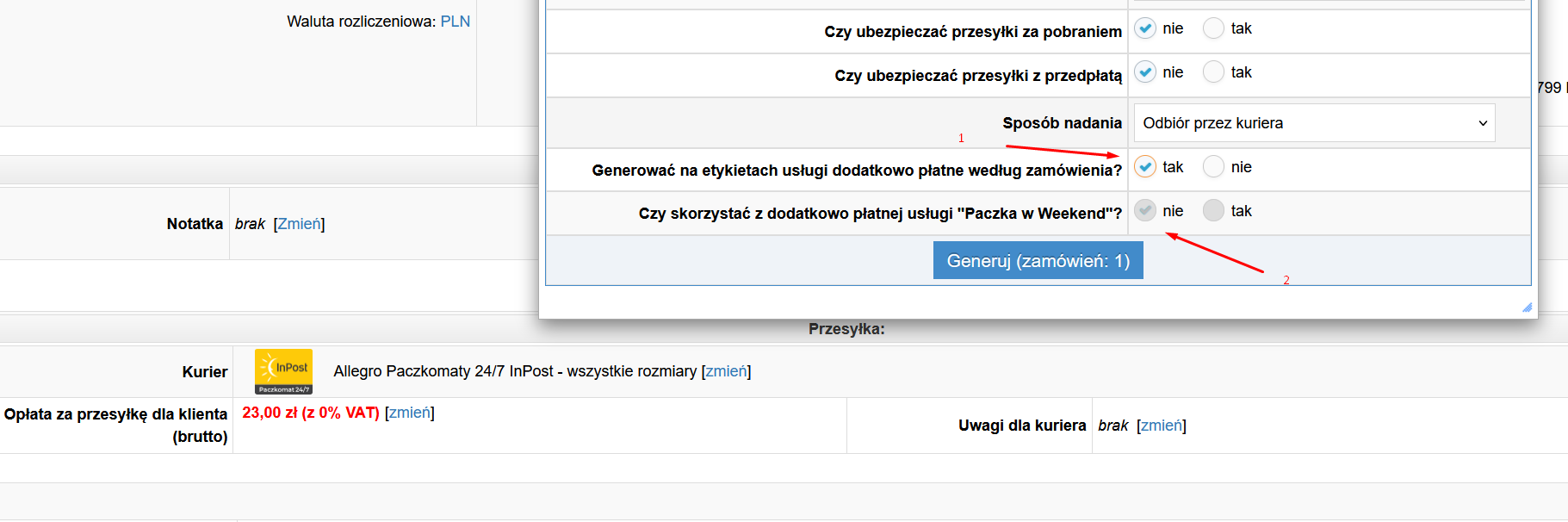Select 'nie' for Paczka w Weekend service
The height and width of the screenshot is (522, 1568).
pos(1145,211)
